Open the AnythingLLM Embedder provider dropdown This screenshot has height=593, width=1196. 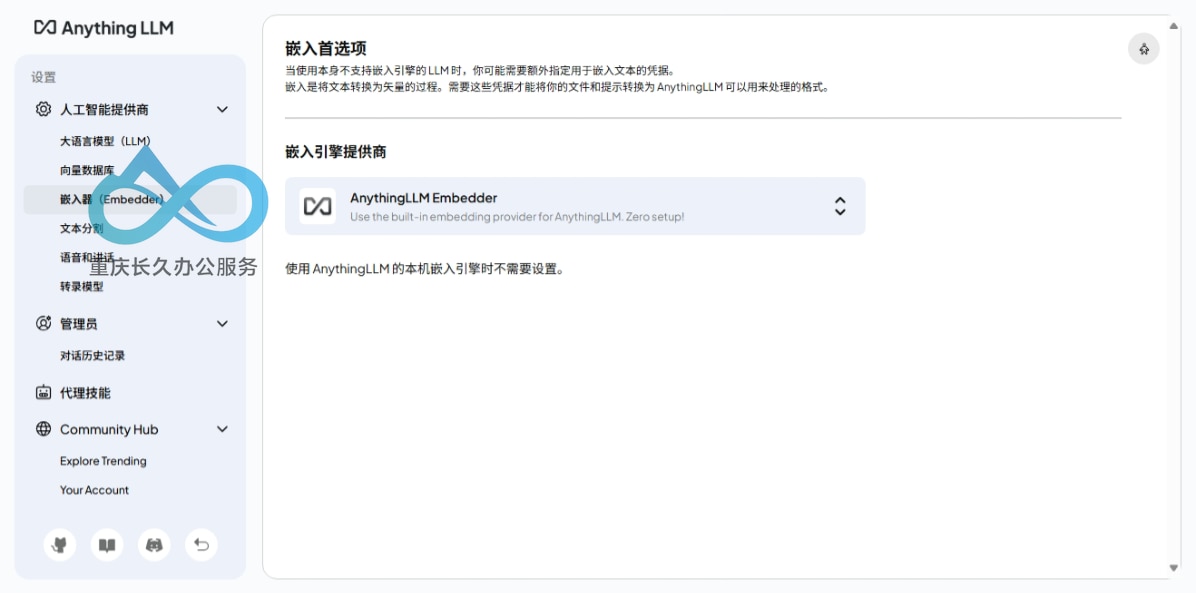click(575, 206)
